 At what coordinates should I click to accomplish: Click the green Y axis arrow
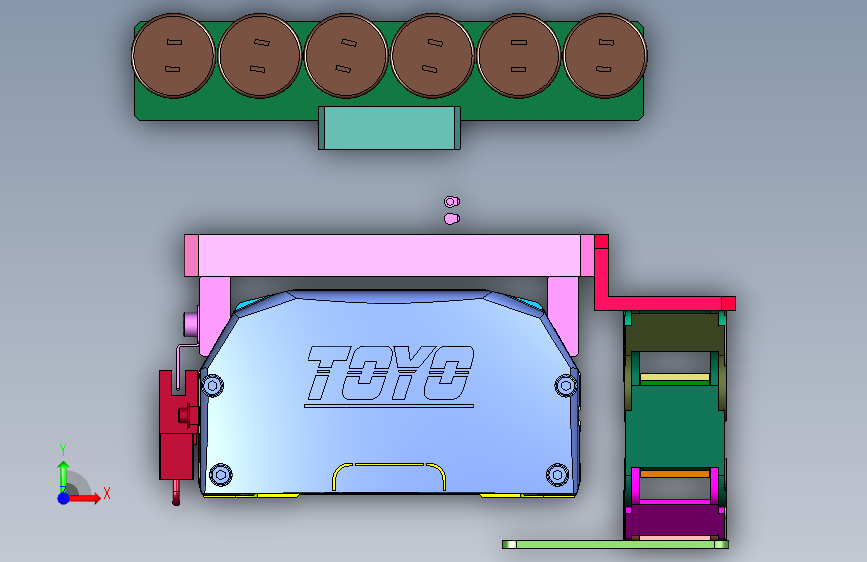tap(63, 475)
